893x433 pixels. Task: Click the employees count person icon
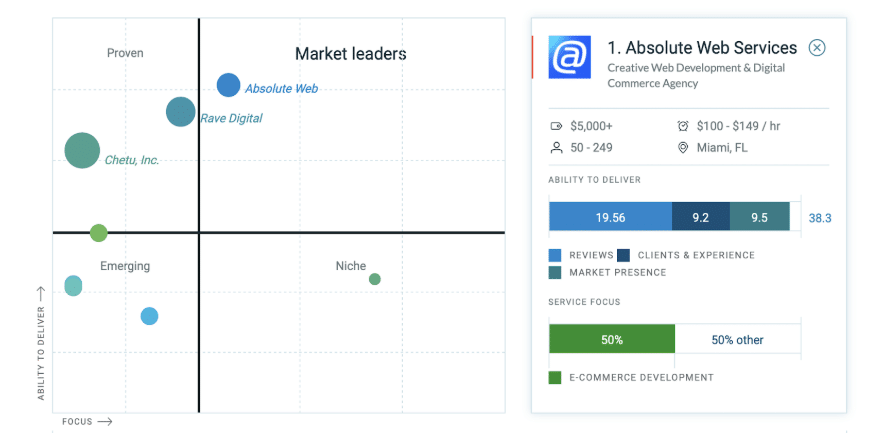[556, 148]
